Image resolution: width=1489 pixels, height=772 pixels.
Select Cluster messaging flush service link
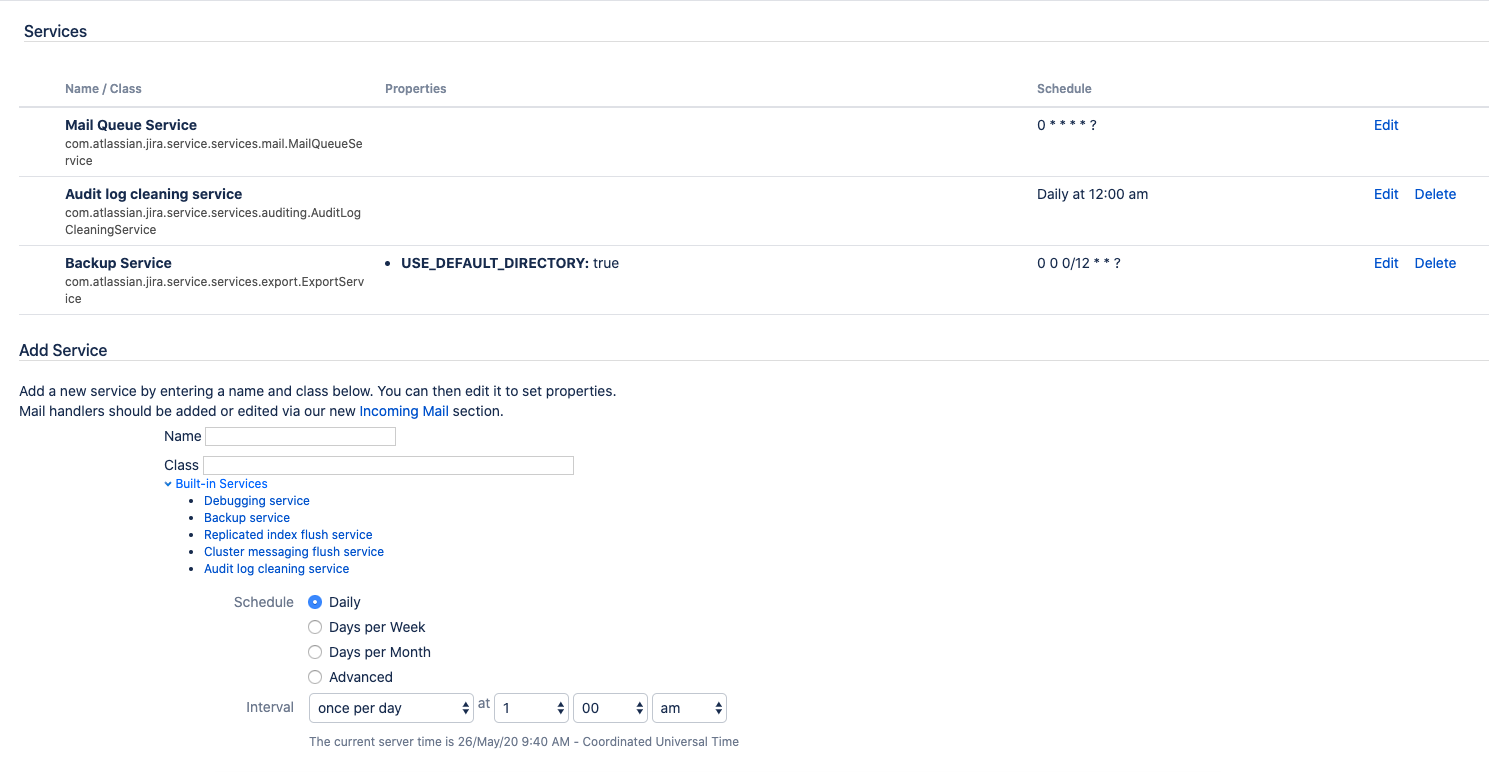tap(293, 552)
